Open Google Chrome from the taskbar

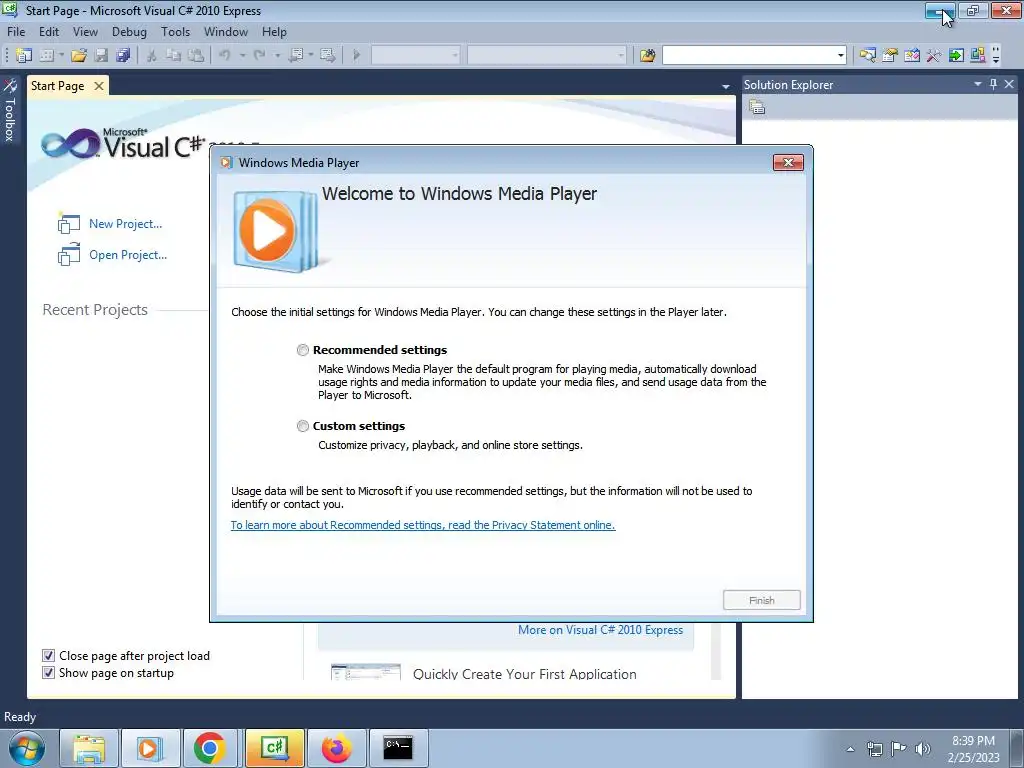click(210, 748)
